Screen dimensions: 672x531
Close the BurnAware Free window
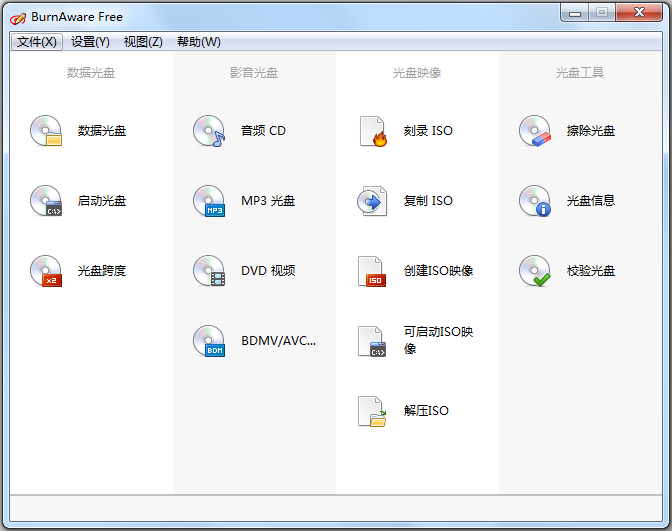[x=639, y=12]
